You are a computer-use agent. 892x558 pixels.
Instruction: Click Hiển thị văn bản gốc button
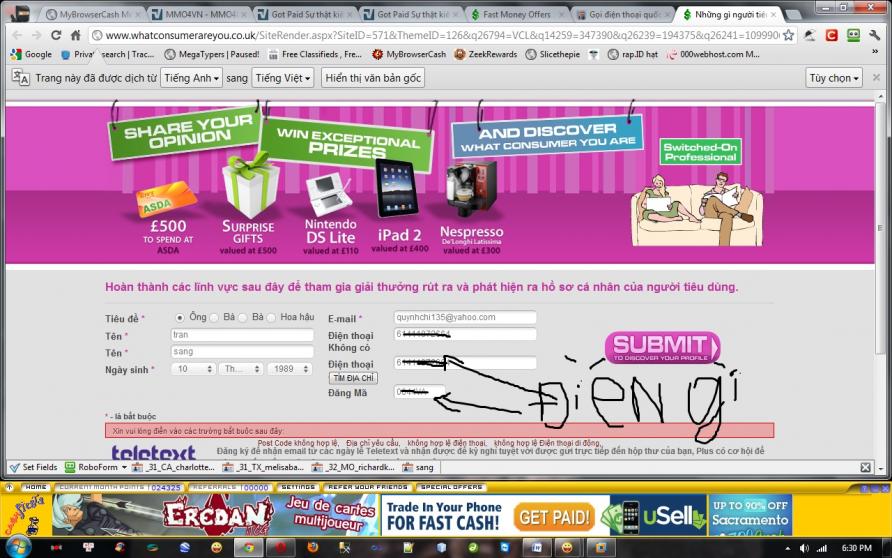point(373,78)
